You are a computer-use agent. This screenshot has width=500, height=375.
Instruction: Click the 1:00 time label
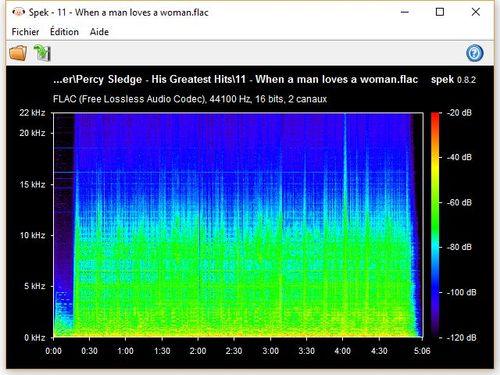125,351
